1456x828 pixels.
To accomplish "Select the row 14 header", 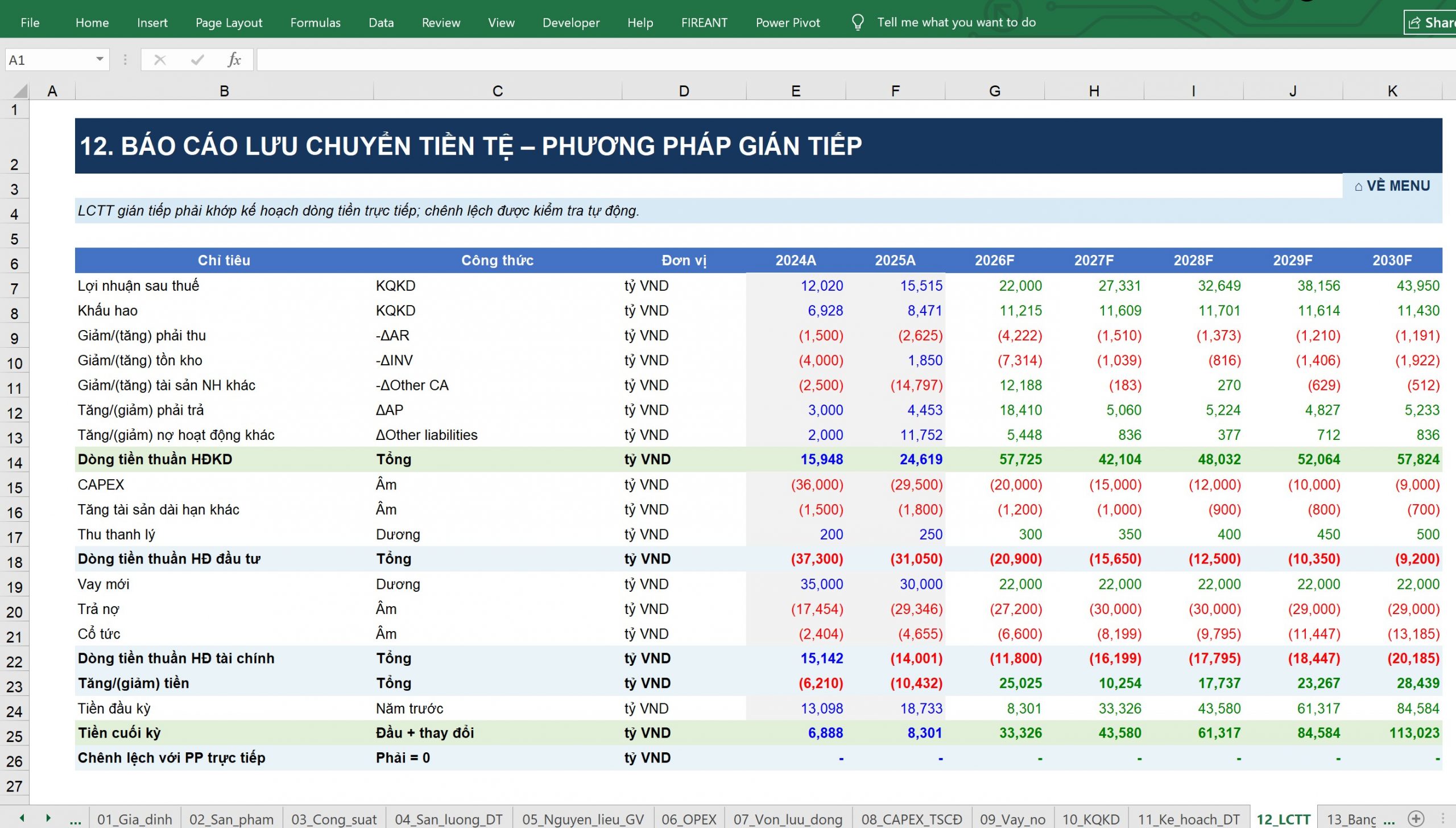I will [15, 462].
